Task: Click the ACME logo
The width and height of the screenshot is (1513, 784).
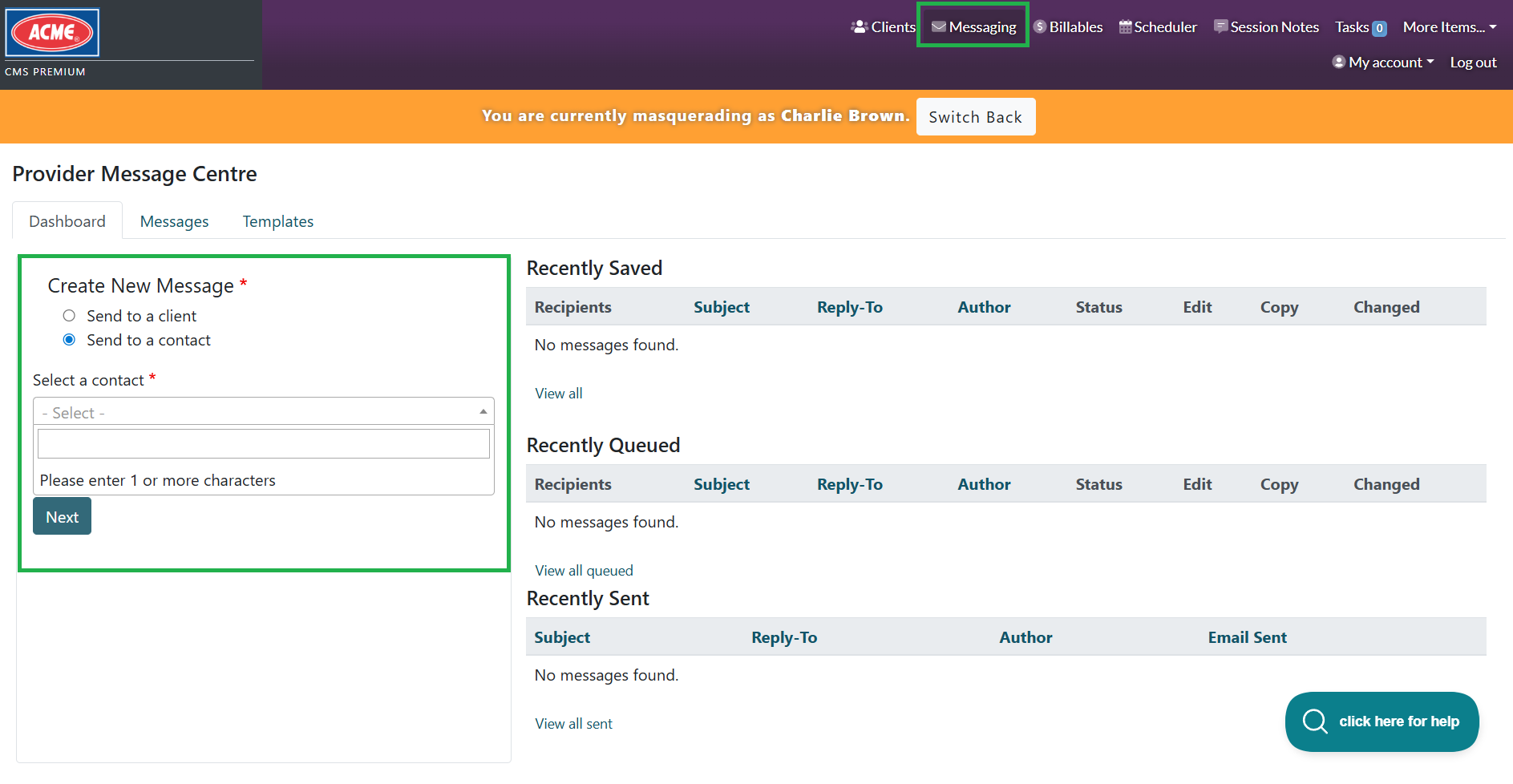Action: (53, 33)
